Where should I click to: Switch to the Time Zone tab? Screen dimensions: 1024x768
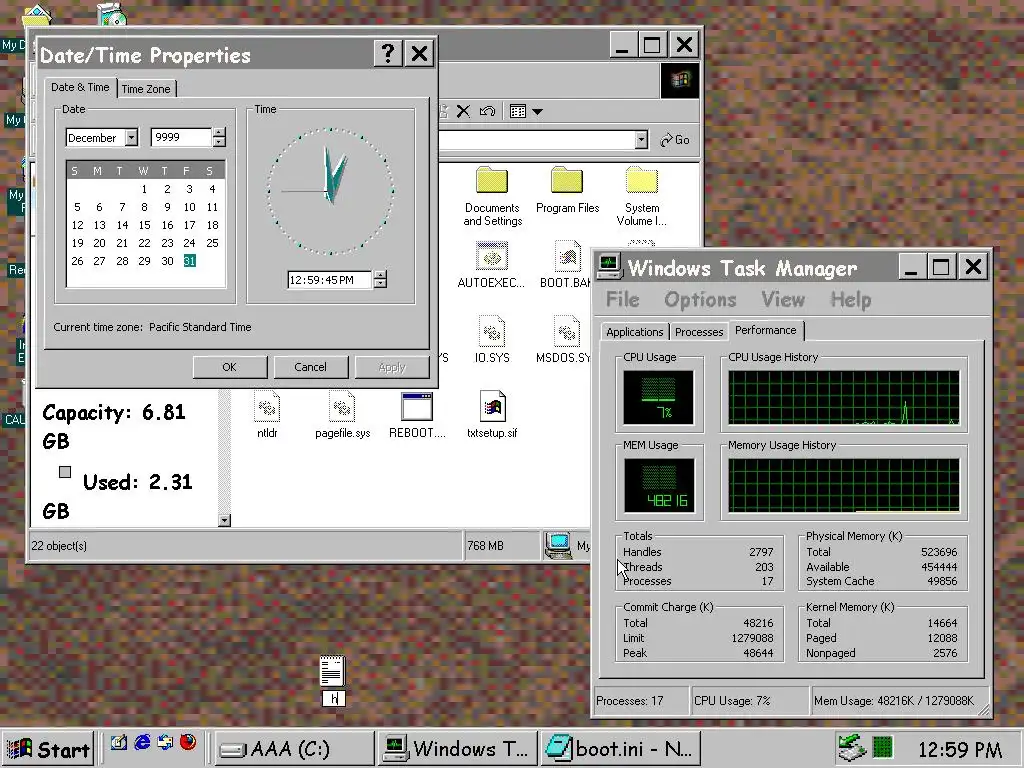click(x=146, y=89)
